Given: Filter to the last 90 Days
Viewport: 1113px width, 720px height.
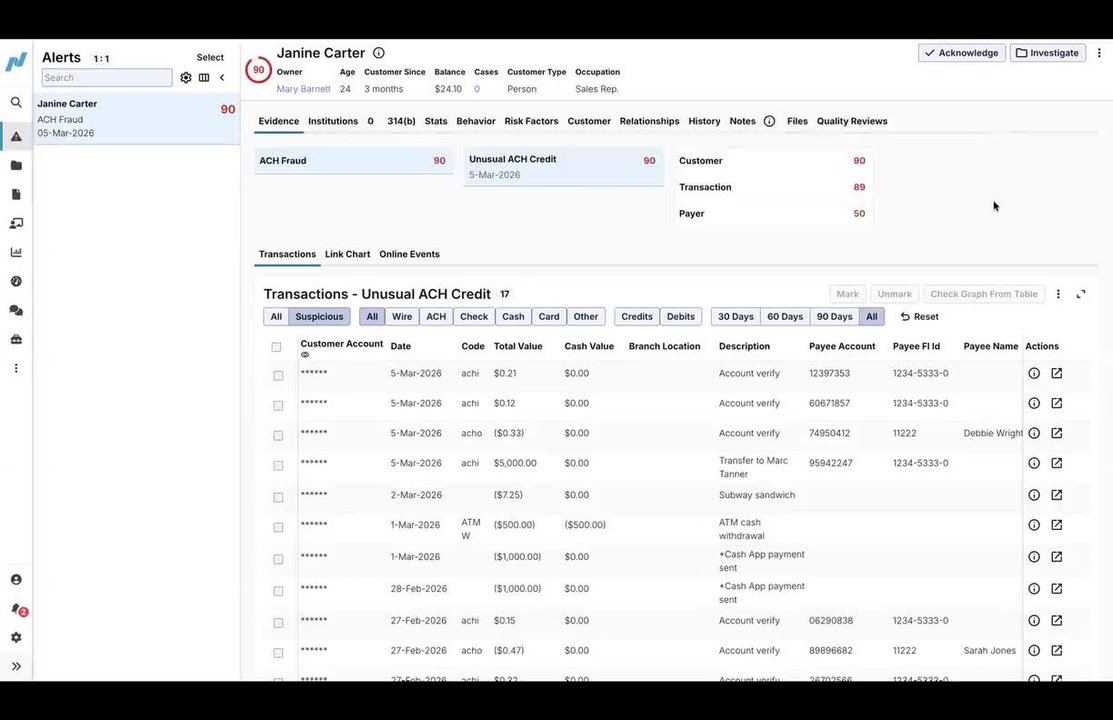Looking at the screenshot, I should [x=834, y=317].
